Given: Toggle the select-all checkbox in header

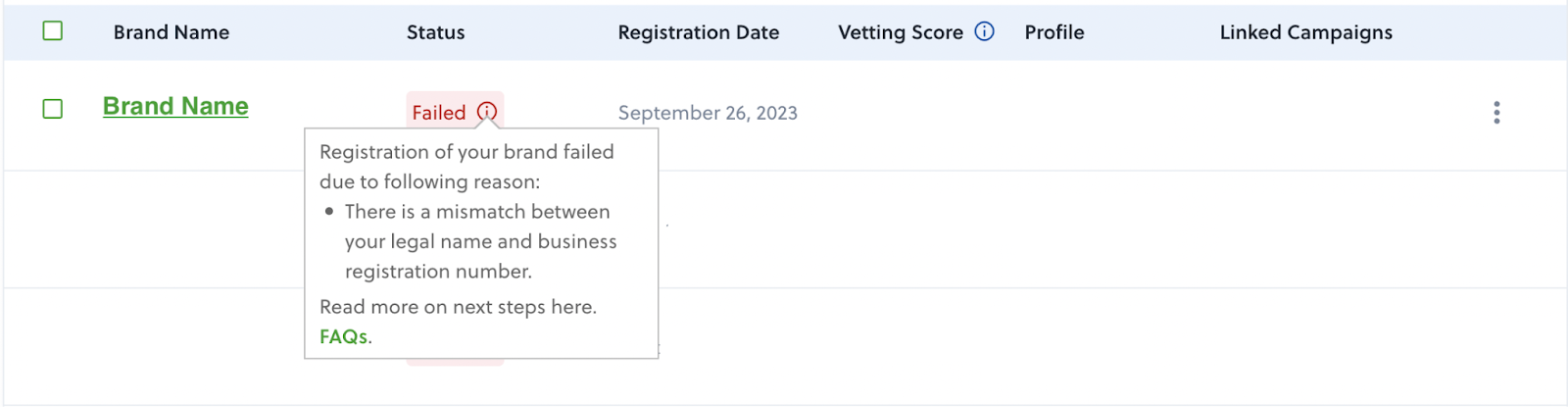Looking at the screenshot, I should (53, 31).
